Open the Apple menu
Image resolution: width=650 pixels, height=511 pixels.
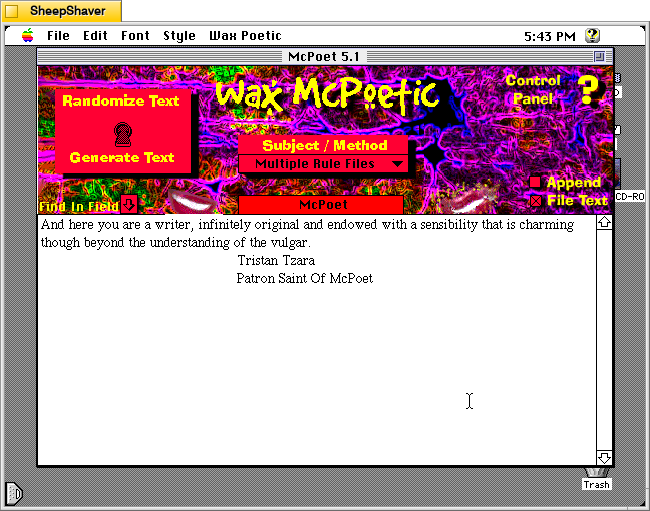[28, 36]
